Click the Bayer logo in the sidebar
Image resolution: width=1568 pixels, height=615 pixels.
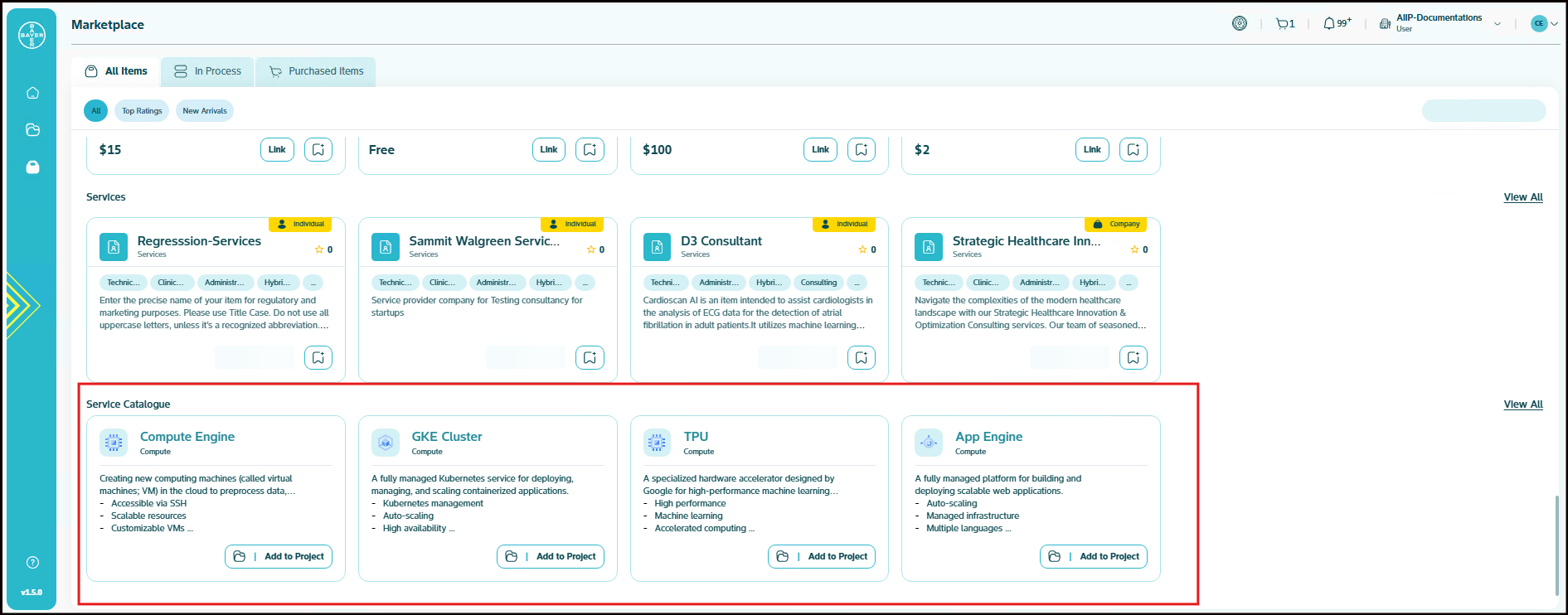32,35
